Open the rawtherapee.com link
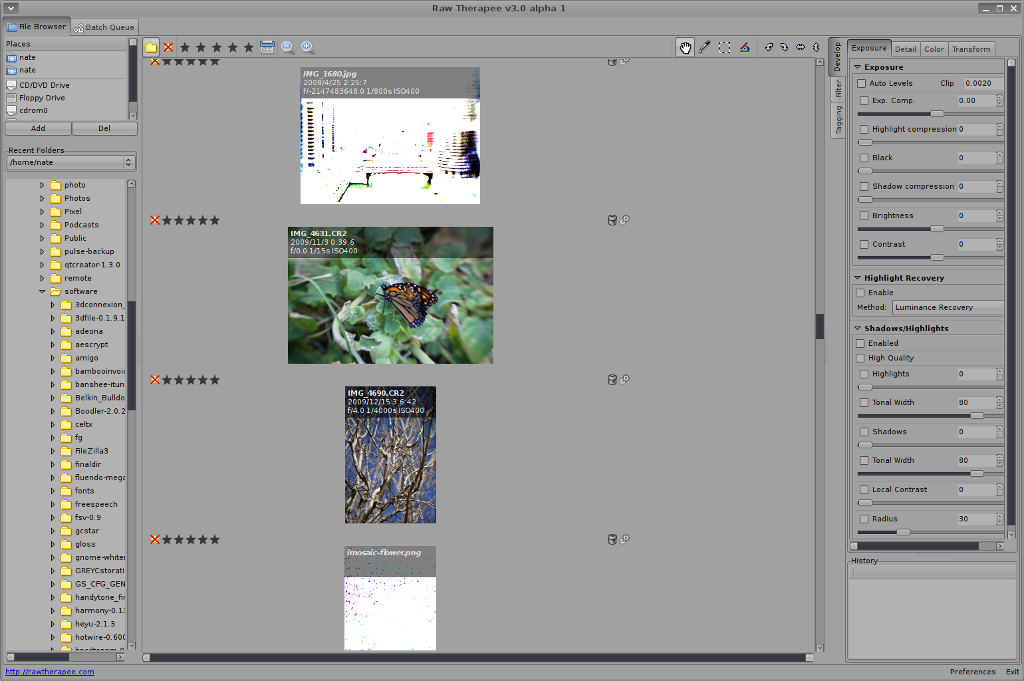1024x681 pixels. (50, 671)
